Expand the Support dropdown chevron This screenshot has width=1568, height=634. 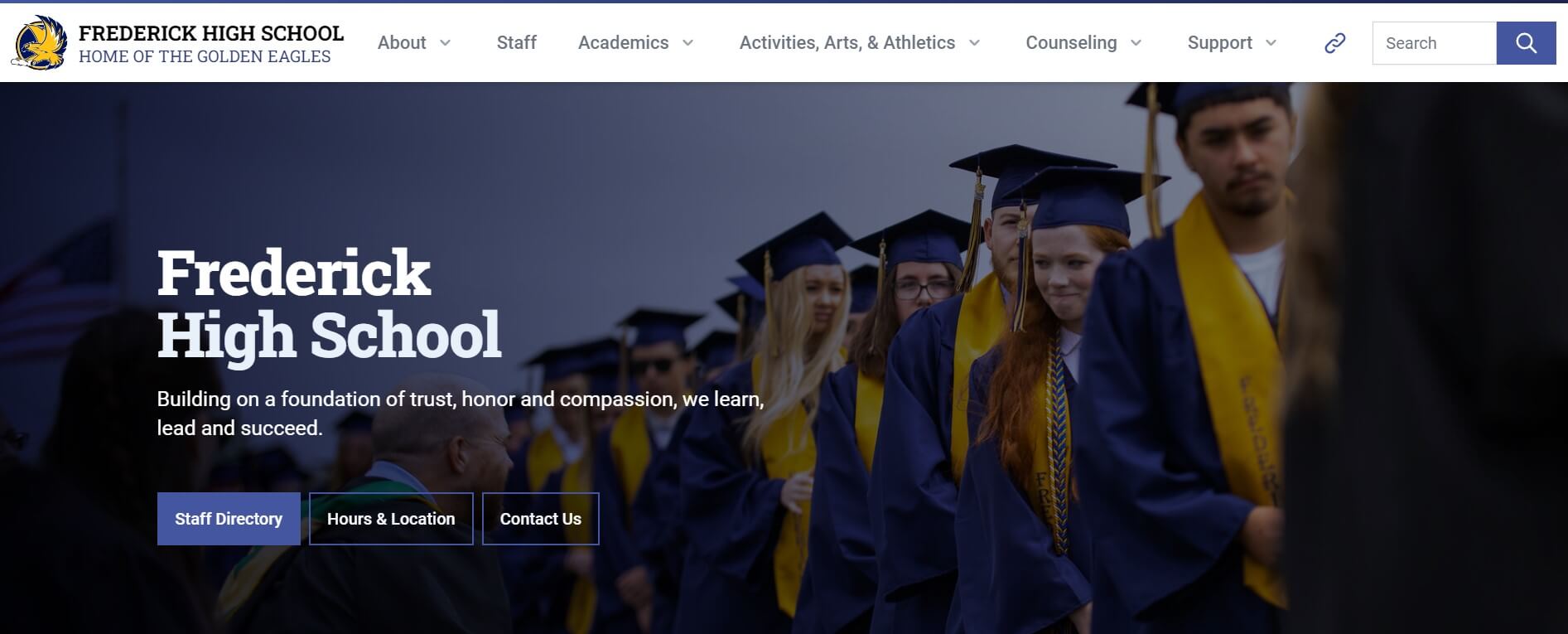[x=1271, y=43]
